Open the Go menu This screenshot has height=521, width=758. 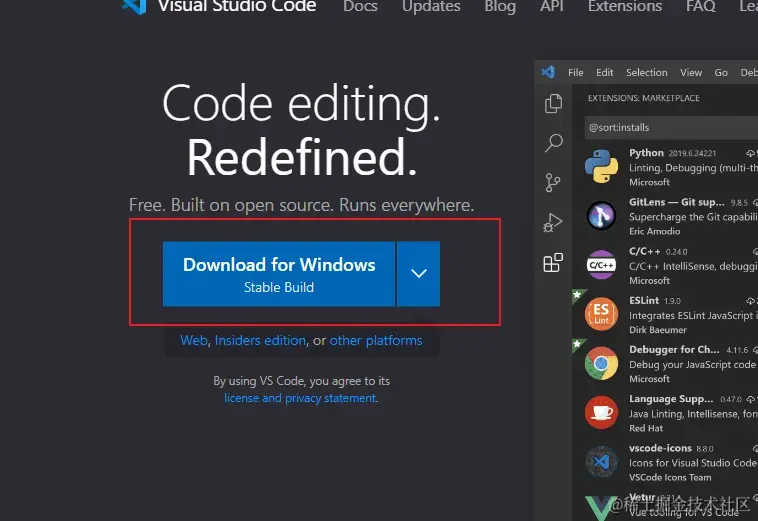coord(721,72)
